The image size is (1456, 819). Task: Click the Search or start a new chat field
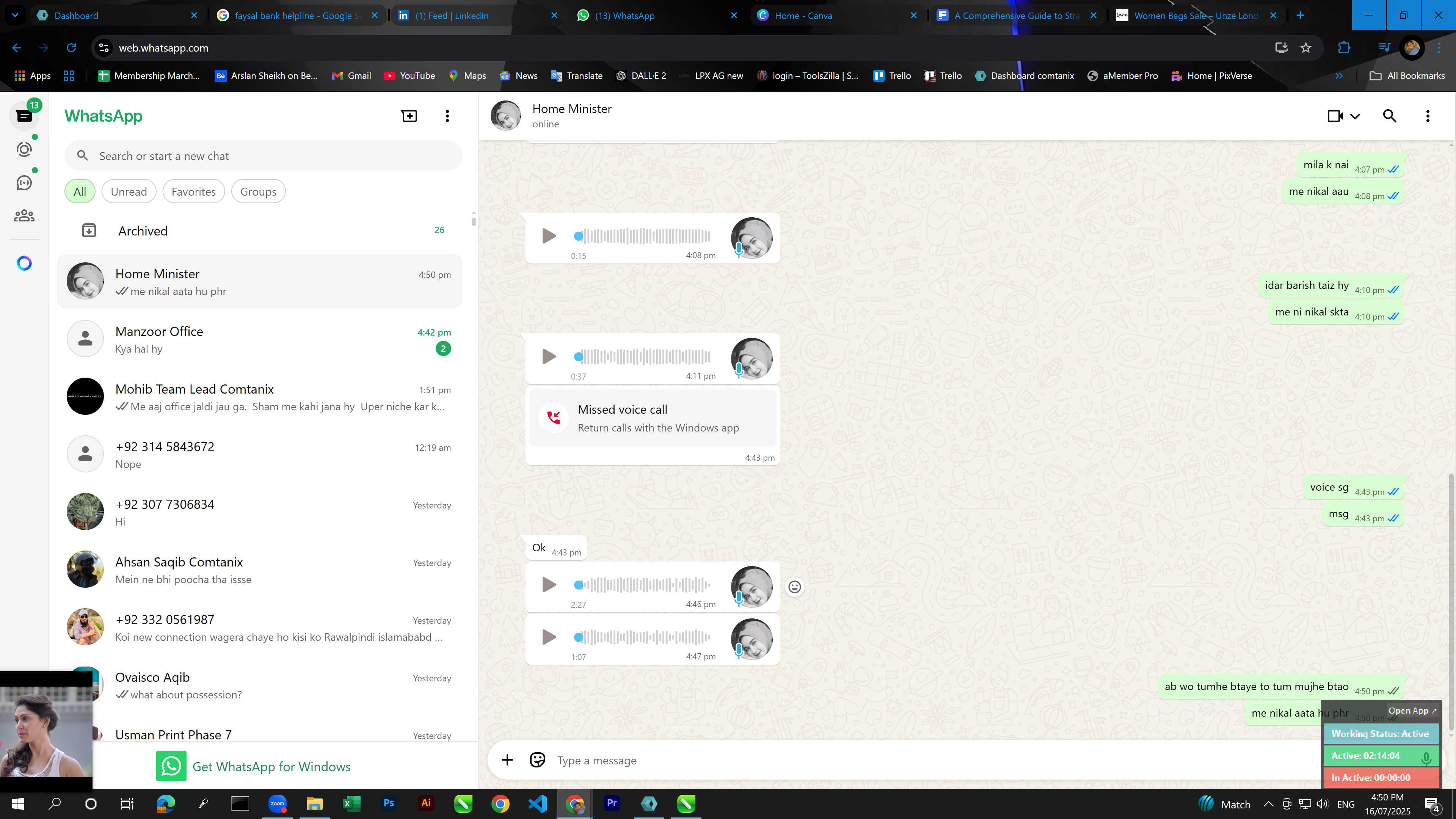(264, 155)
